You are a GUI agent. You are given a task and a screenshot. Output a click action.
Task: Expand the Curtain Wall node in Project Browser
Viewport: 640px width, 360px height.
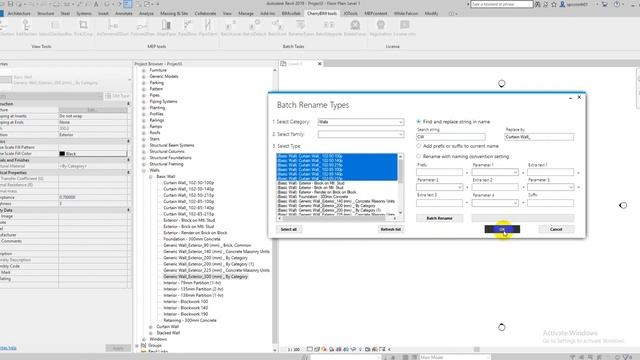point(151,327)
